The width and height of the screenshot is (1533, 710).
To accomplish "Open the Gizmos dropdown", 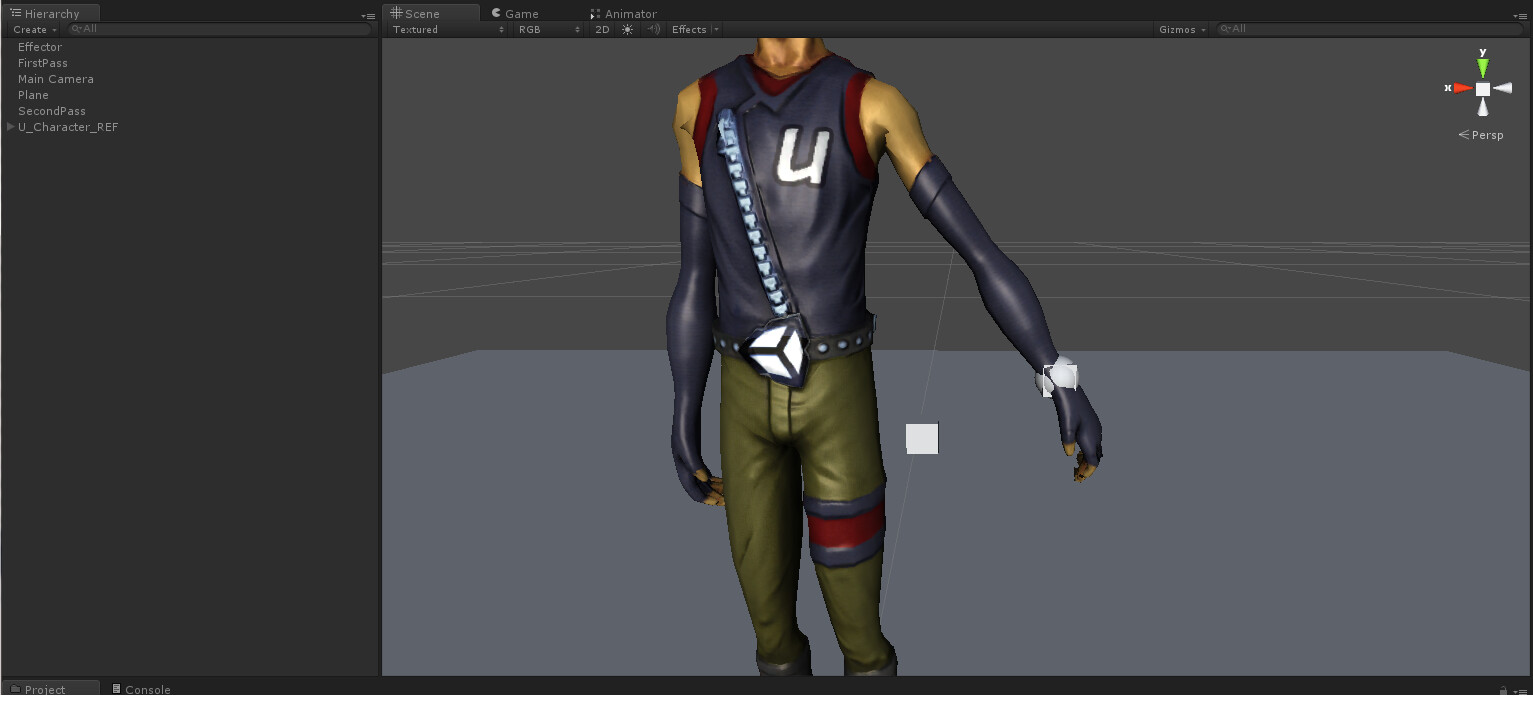I will (x=1180, y=29).
